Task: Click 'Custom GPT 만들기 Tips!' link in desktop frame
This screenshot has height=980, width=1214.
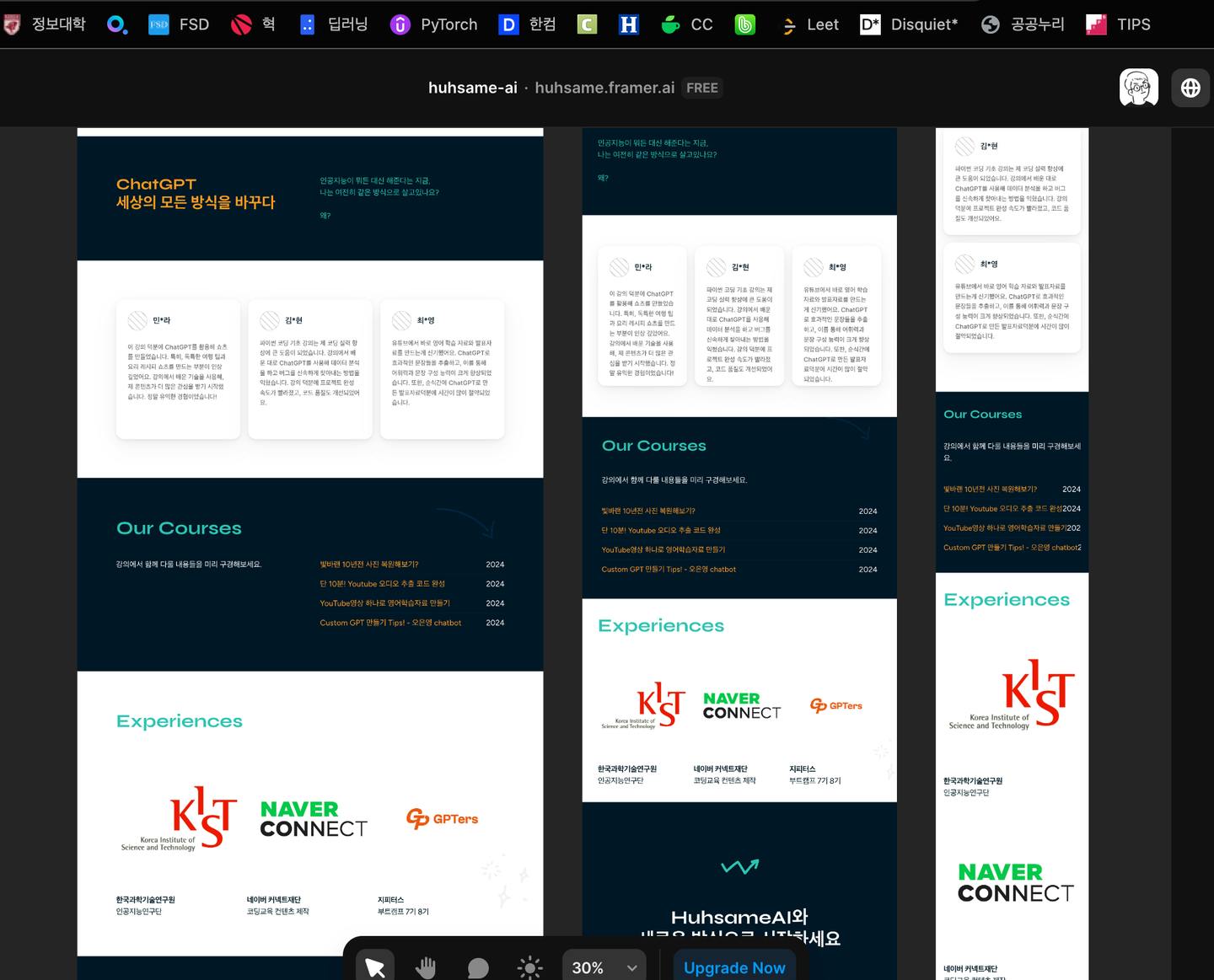Action: (390, 623)
